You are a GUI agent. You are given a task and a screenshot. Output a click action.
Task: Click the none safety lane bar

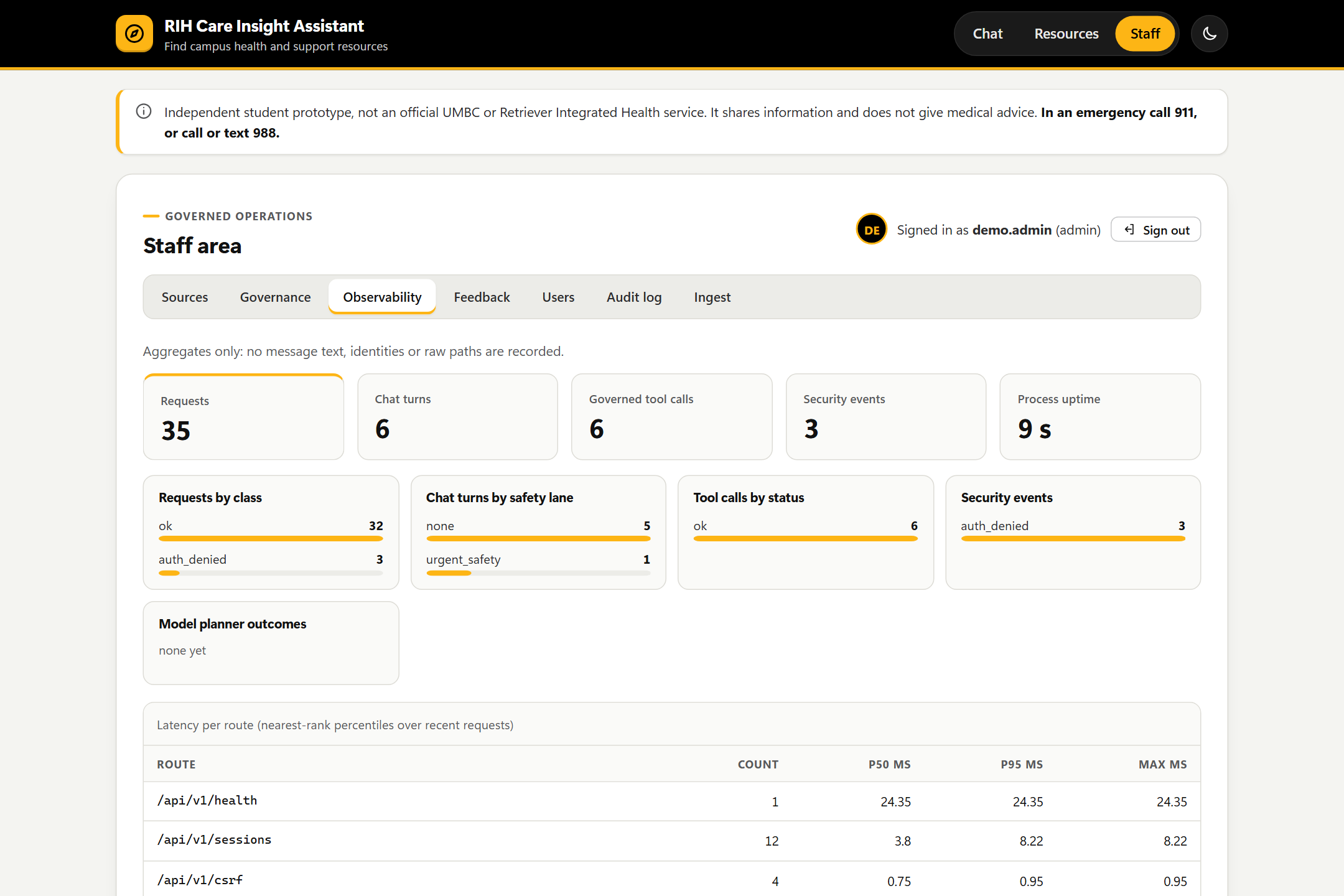click(x=538, y=538)
